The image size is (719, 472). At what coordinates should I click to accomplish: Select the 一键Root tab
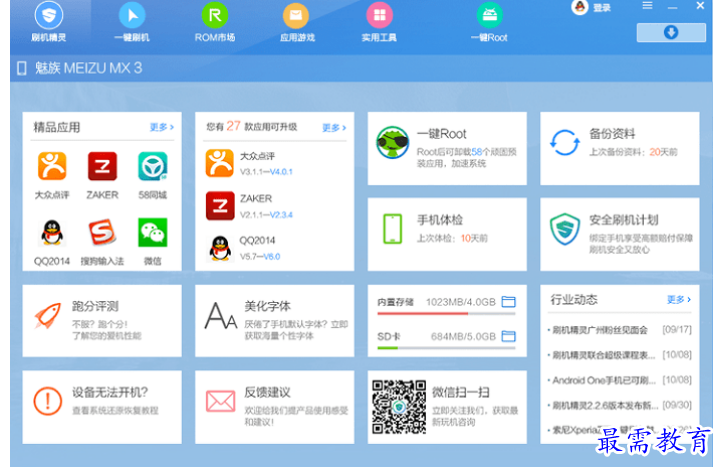pyautogui.click(x=489, y=22)
